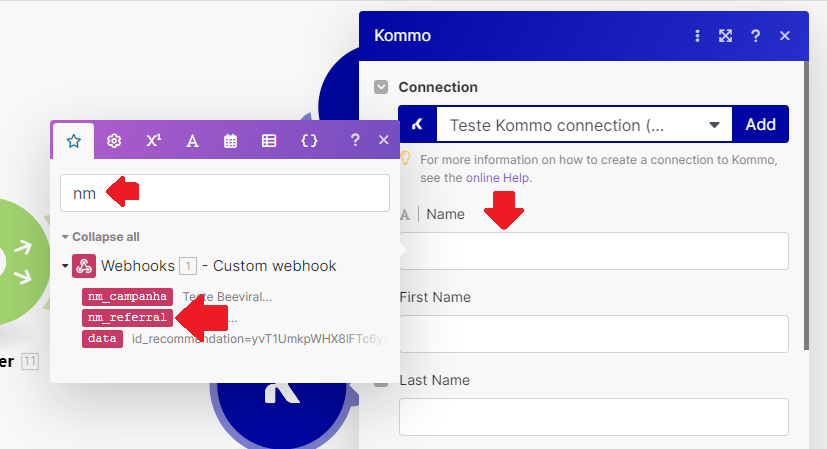
Task: Close the mapping panel
Action: pyautogui.click(x=383, y=140)
